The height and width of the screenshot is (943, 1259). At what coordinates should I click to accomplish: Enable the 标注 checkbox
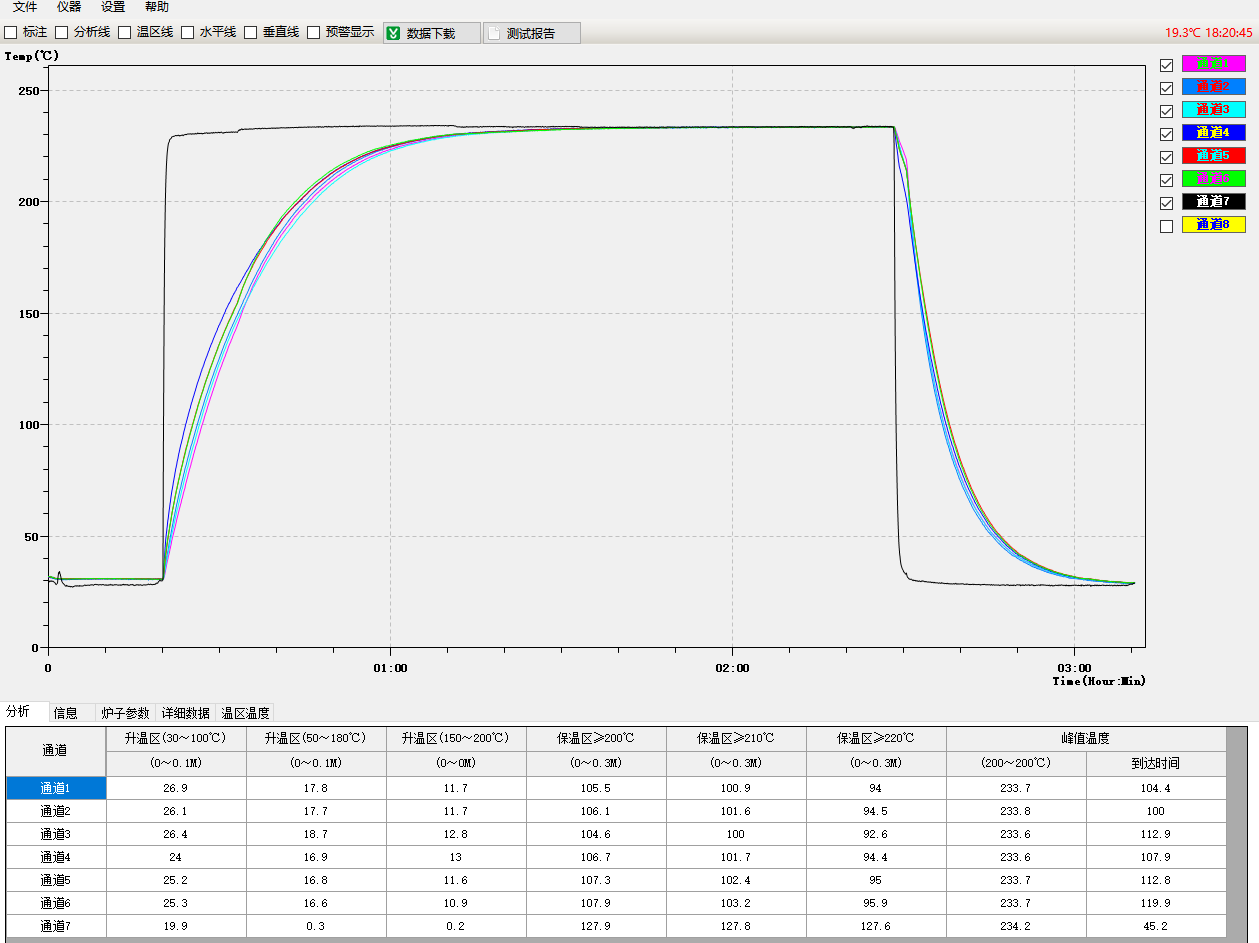[11, 32]
